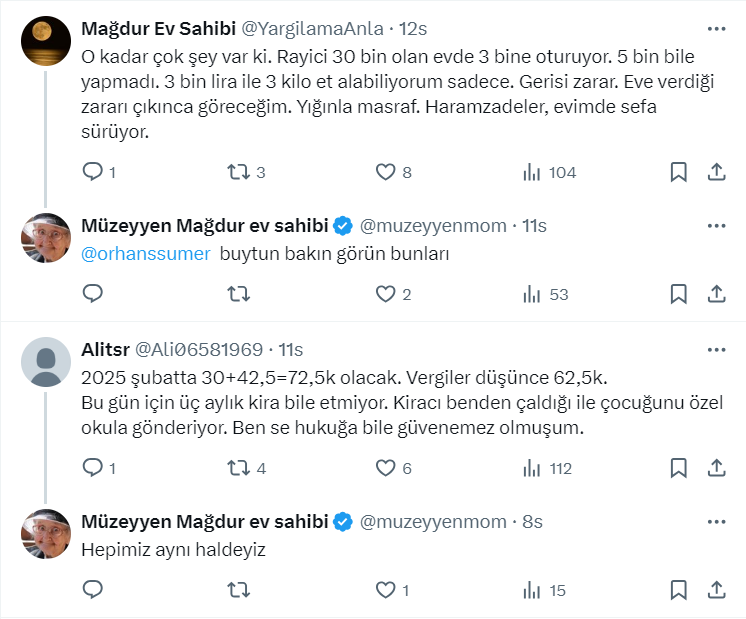Open Alitsr's default profile avatar
The image size is (746, 619).
[46, 362]
